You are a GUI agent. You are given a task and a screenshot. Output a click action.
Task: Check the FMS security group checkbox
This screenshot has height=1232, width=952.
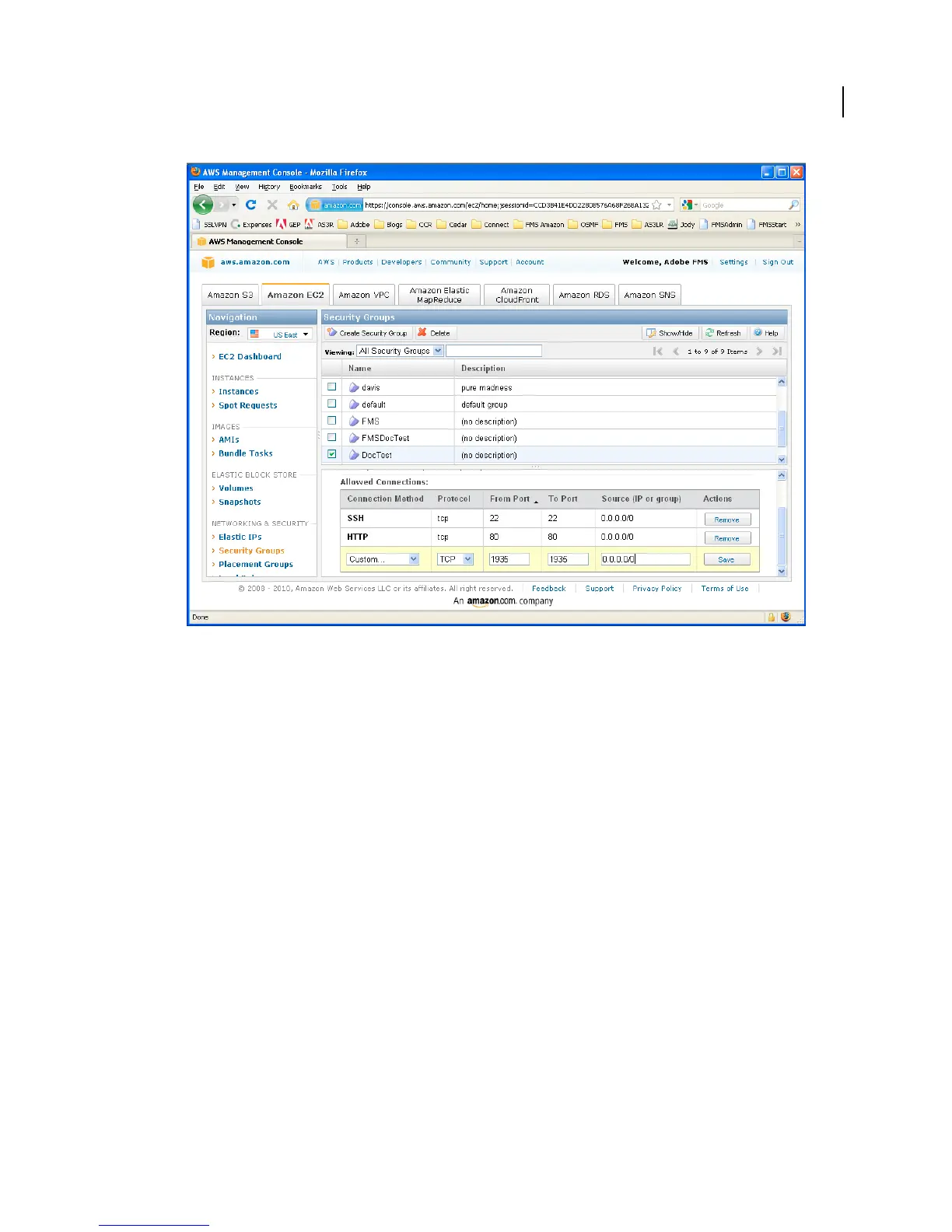point(332,421)
